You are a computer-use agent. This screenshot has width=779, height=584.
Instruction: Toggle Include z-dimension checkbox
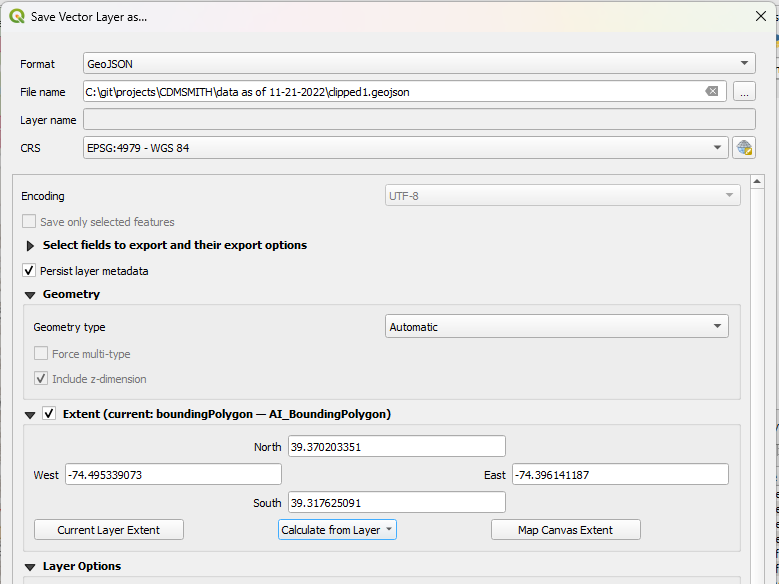pyautogui.click(x=41, y=378)
